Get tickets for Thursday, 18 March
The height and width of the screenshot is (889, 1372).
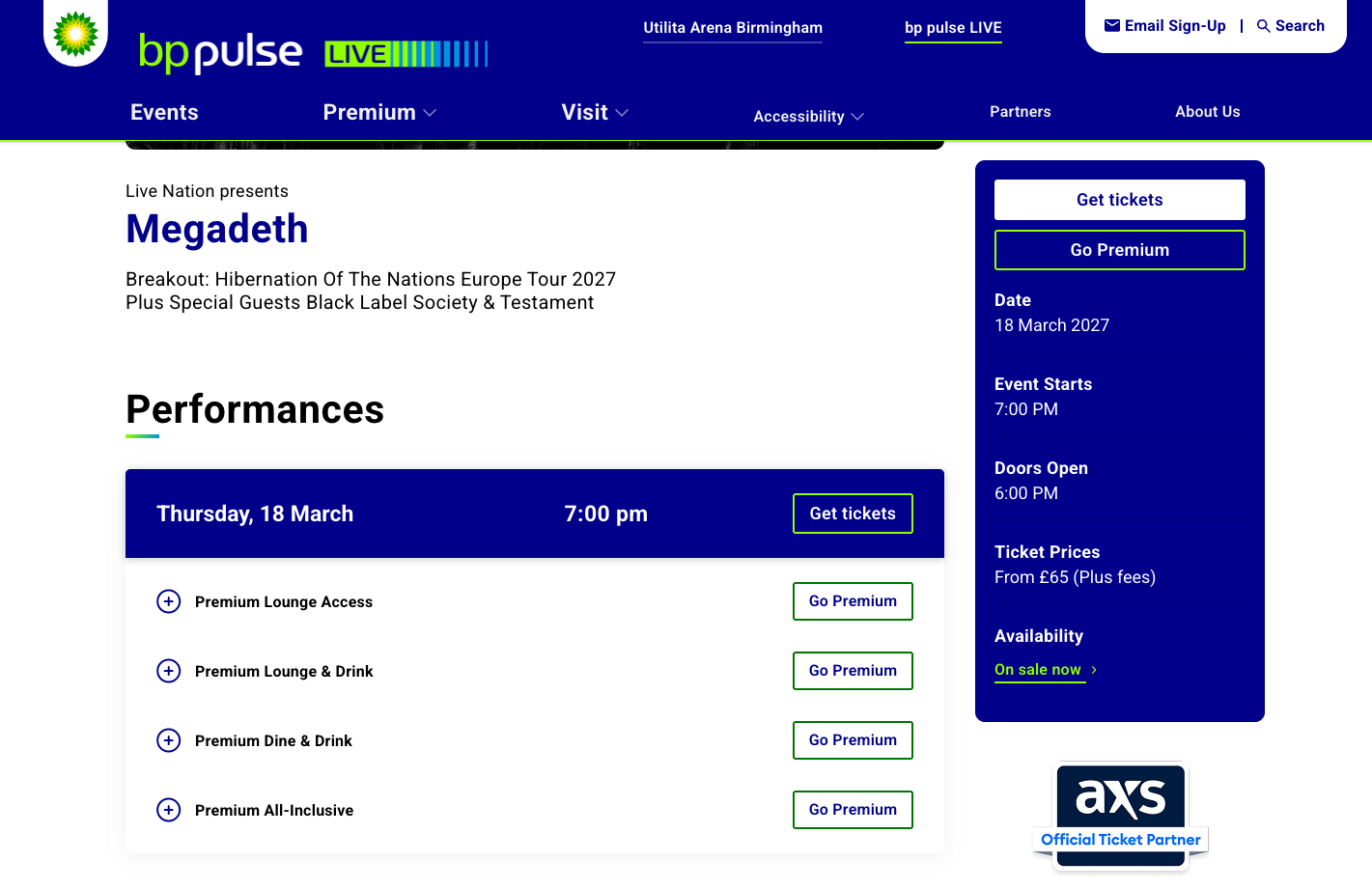[853, 514]
